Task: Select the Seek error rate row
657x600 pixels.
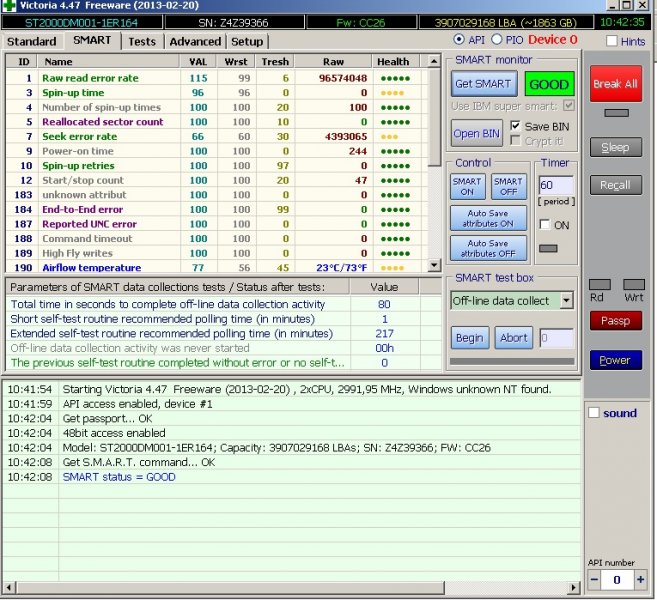Action: 217,137
